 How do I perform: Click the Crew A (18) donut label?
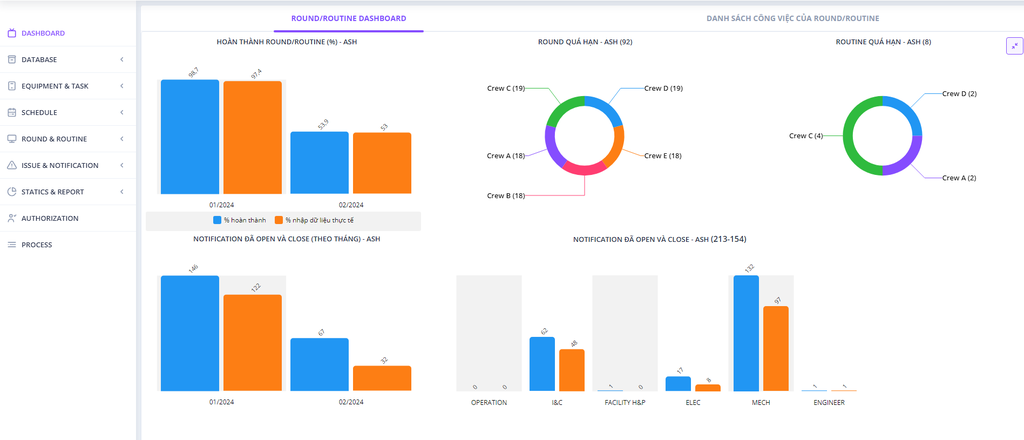[506, 156]
